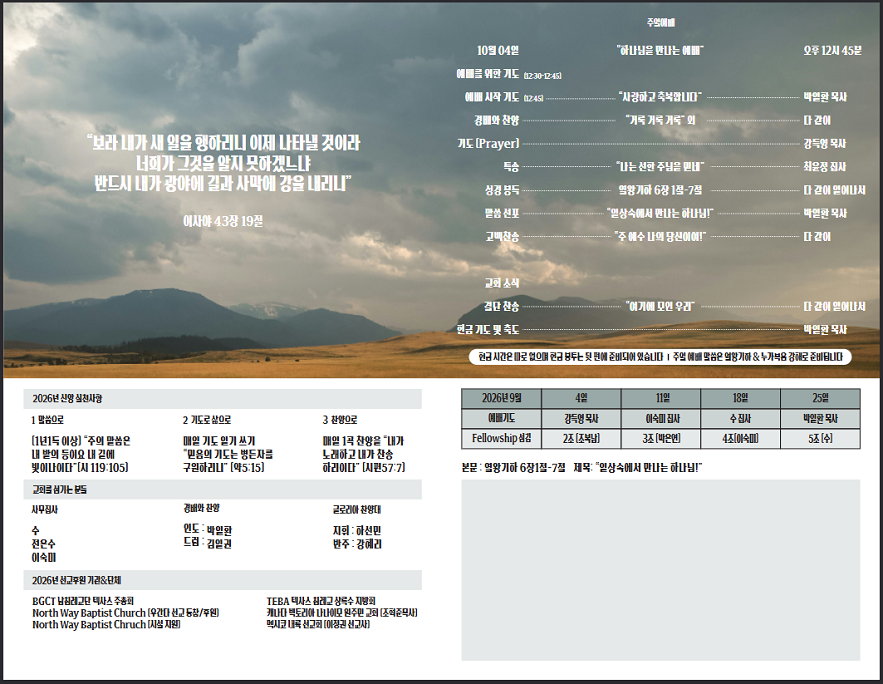This screenshot has height=684, width=883.
Task: Click "다 같이" in the 고백찬송 row
Action: (817, 237)
